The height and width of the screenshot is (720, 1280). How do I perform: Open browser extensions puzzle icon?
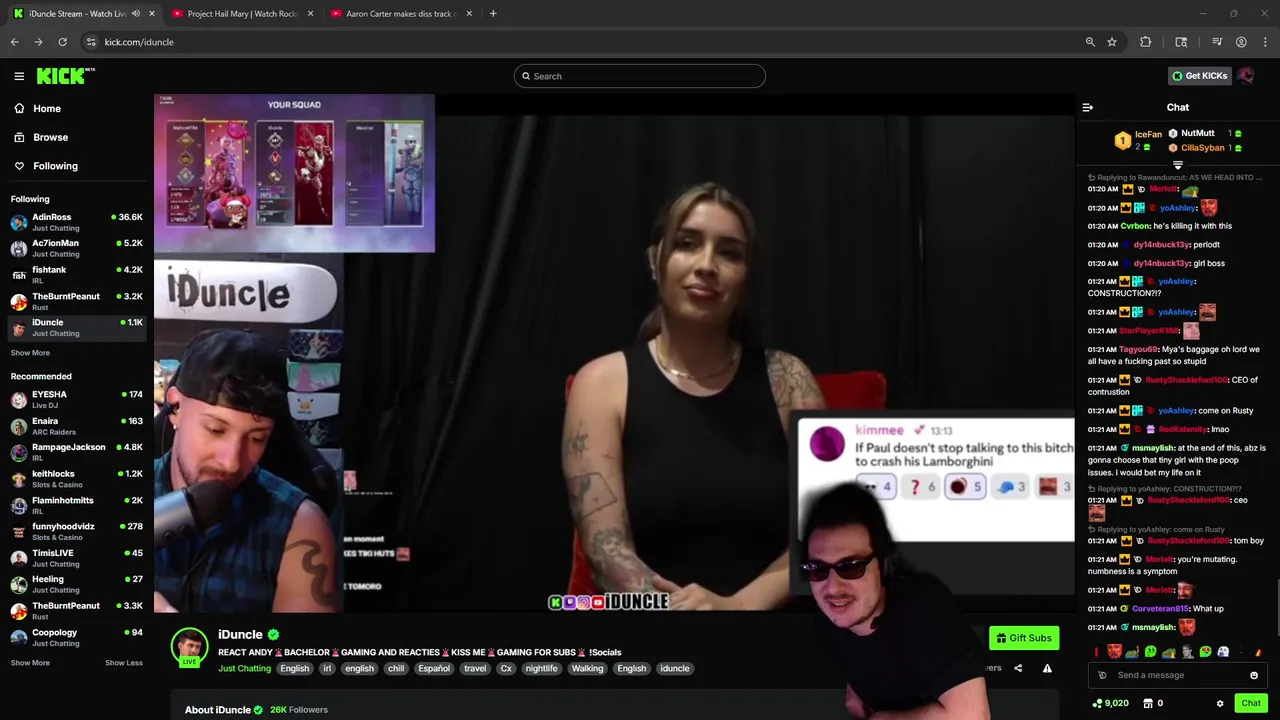click(x=1146, y=42)
